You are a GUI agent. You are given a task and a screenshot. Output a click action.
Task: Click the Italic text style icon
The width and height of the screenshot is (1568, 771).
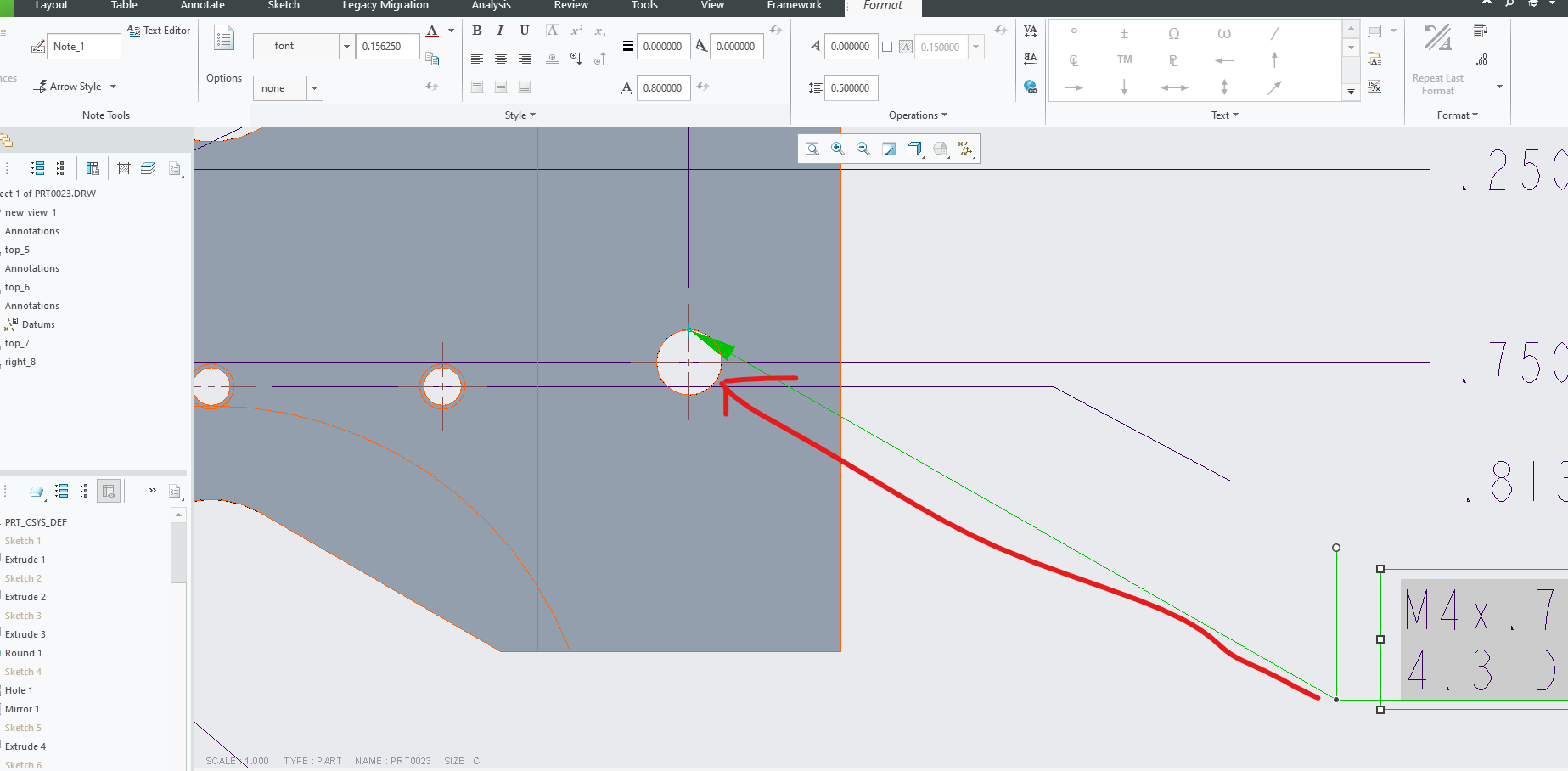point(501,31)
